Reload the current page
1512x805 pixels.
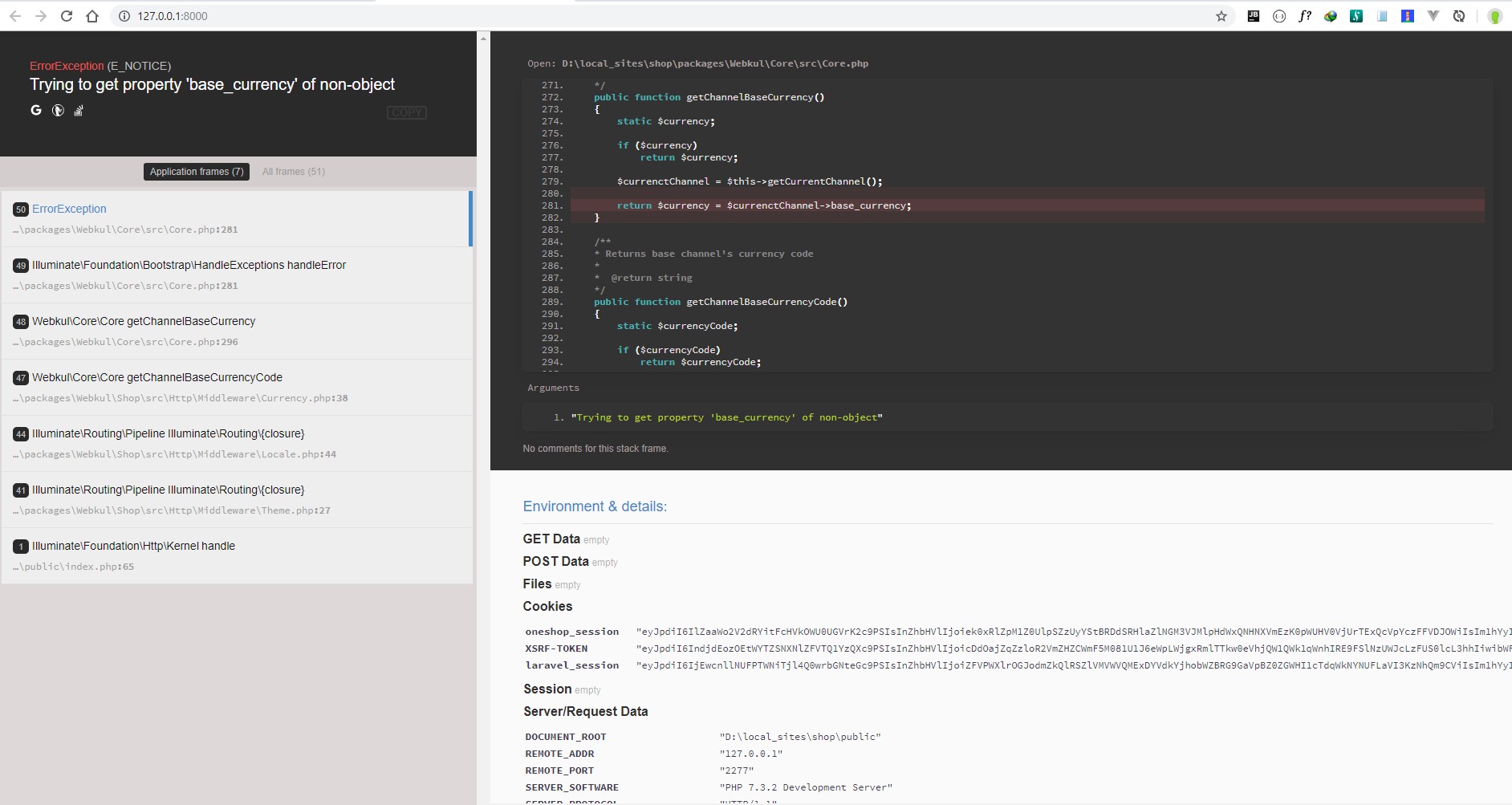coord(67,16)
